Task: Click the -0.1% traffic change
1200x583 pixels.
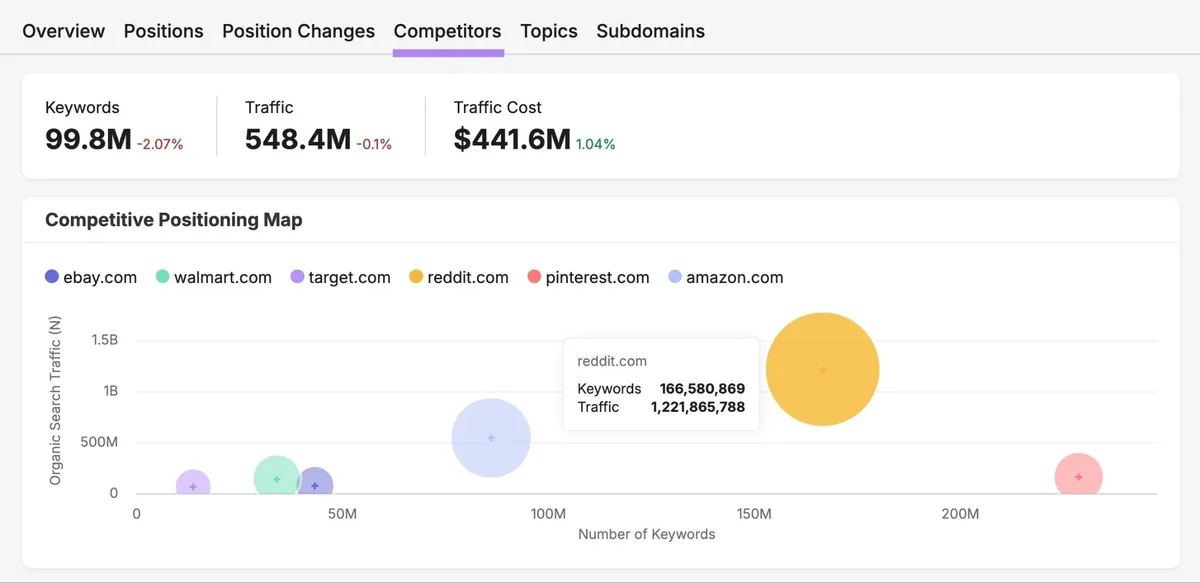Action: (x=374, y=144)
